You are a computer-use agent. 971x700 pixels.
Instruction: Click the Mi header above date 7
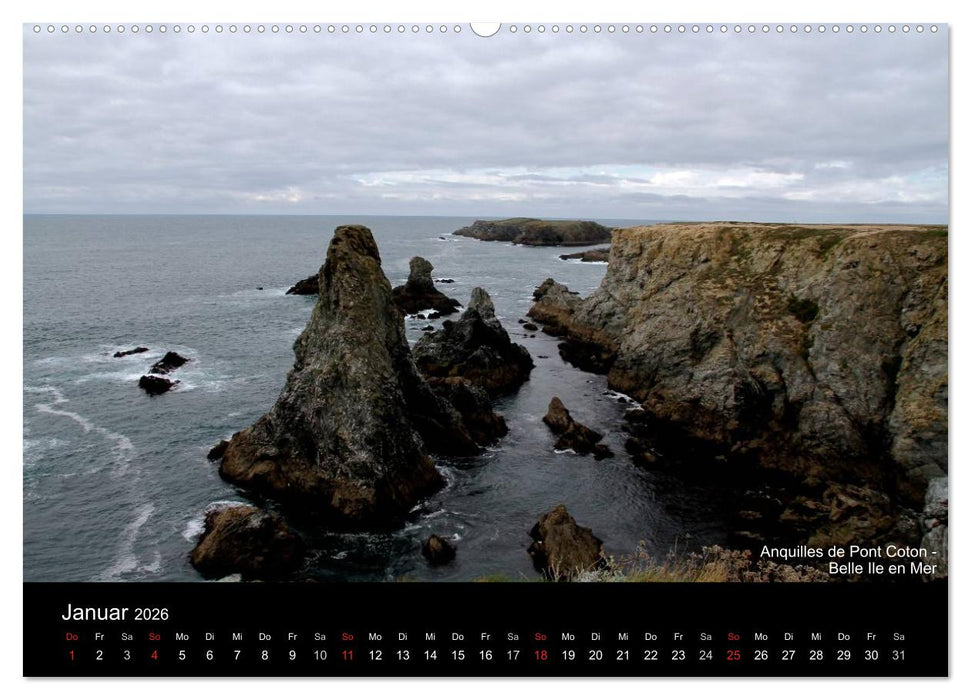pos(236,636)
